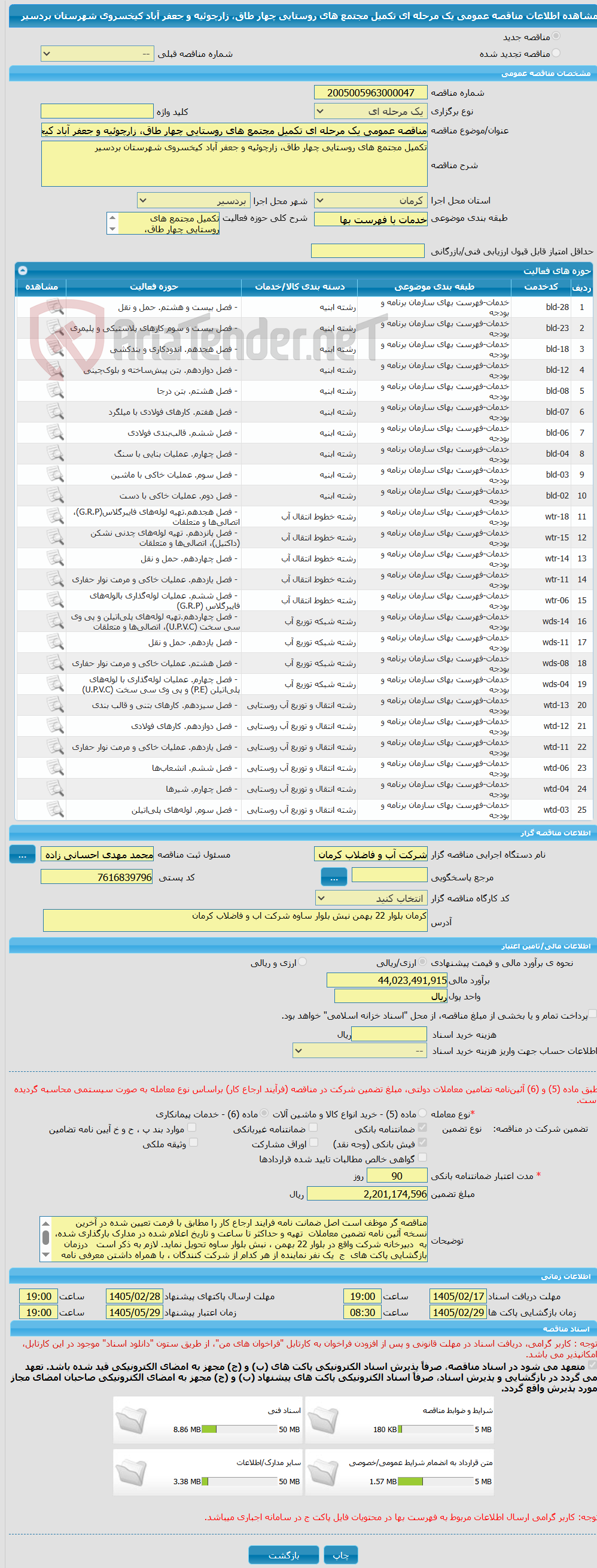Open view icon for row wds-14

[x=56, y=621]
